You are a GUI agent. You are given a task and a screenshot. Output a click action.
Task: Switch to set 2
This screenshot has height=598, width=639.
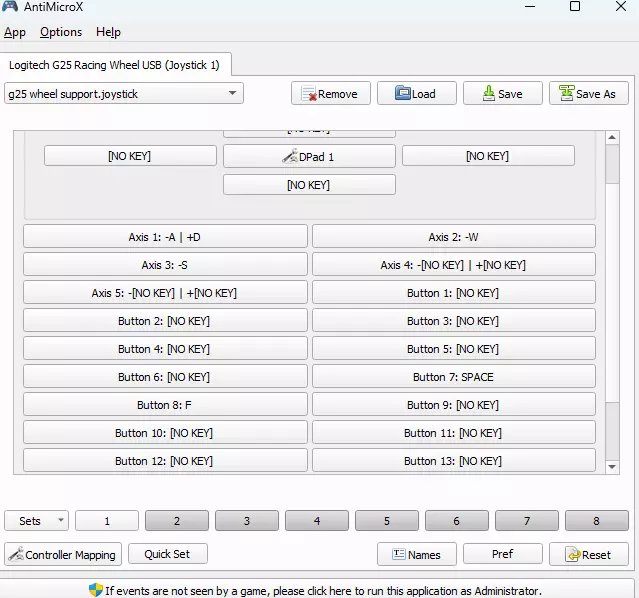177,521
